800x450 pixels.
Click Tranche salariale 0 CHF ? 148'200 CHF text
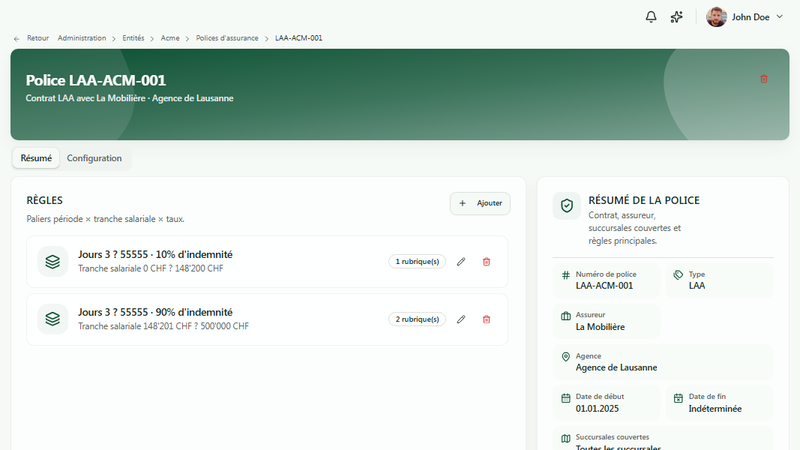(x=151, y=268)
